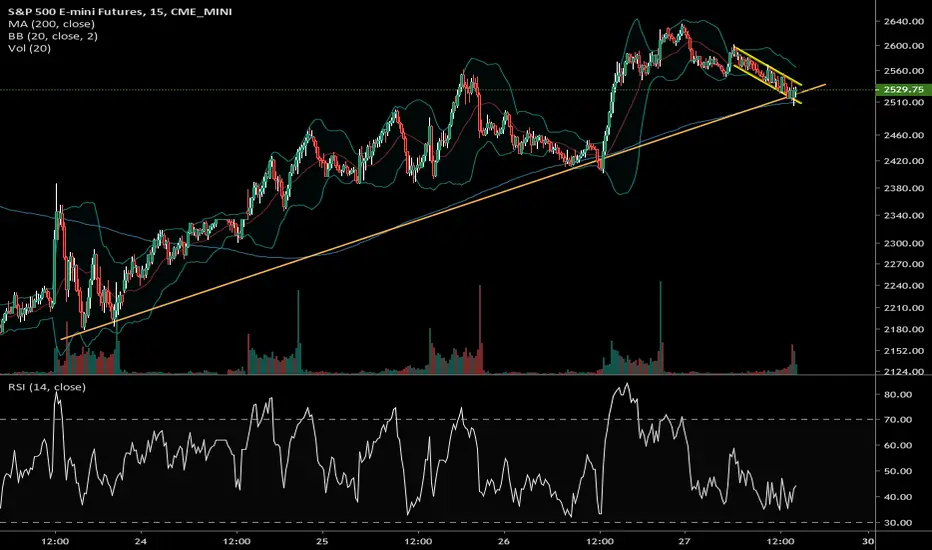Select the RSI (14, close) pane label
932x550 pixels.
point(47,387)
